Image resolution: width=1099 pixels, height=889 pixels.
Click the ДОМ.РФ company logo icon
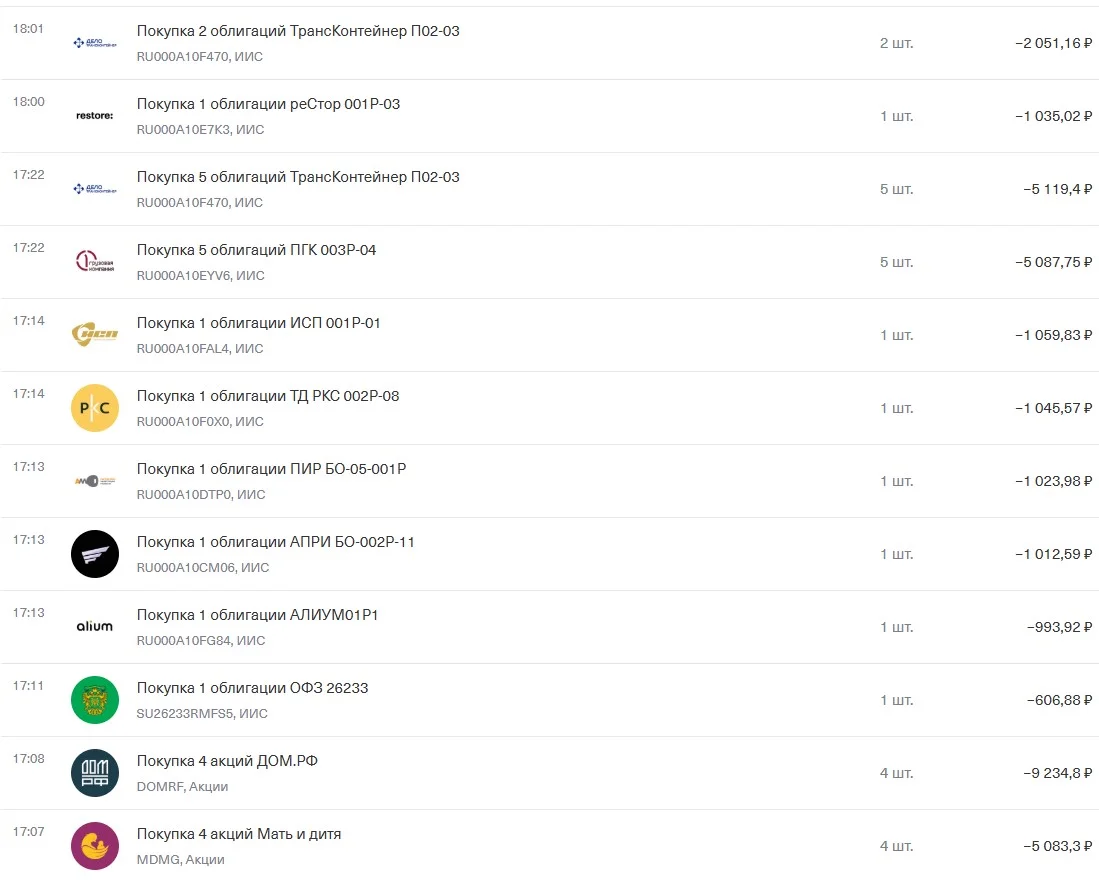[x=95, y=773]
